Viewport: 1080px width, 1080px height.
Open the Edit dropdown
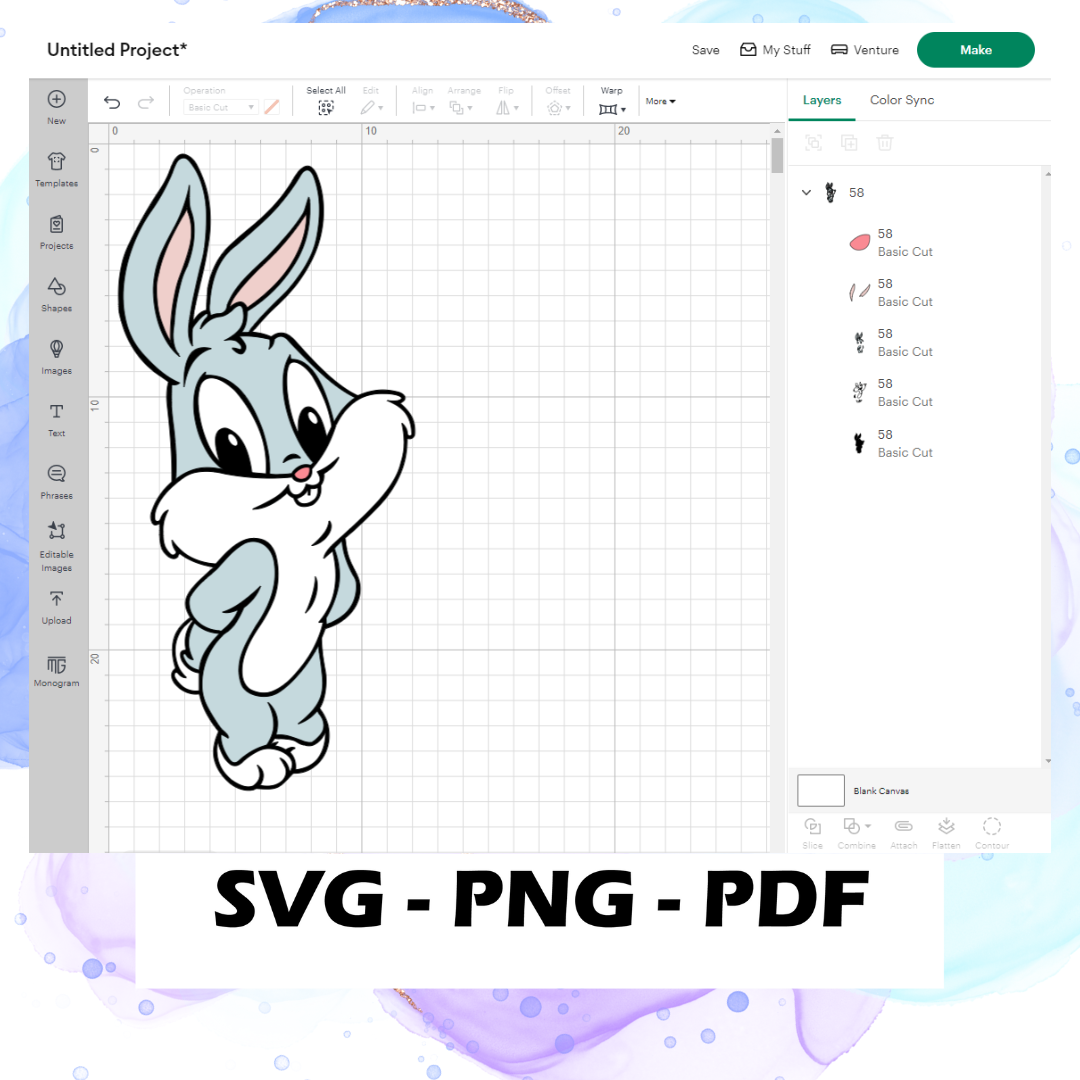[371, 107]
